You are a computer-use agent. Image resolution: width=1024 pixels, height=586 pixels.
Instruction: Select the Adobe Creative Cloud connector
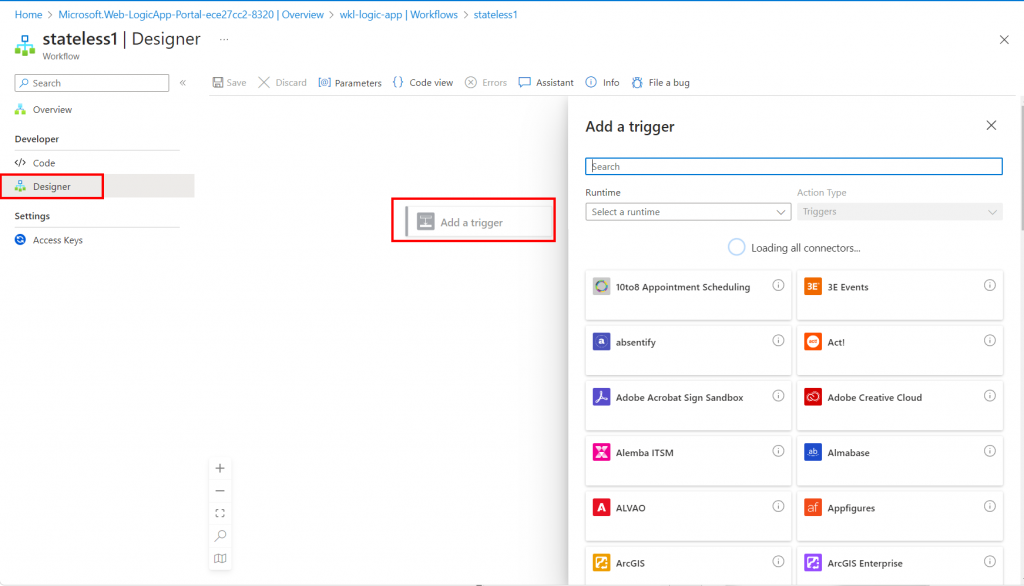coord(900,406)
